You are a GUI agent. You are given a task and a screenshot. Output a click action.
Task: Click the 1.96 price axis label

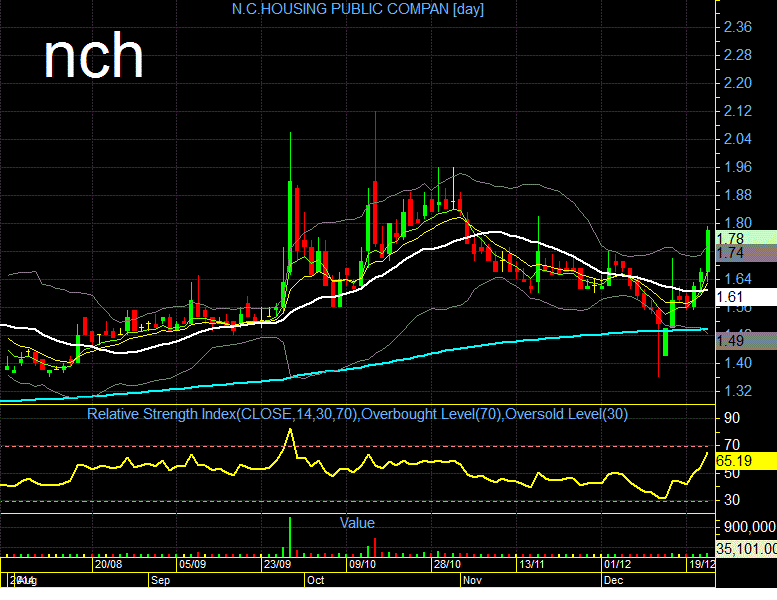pos(737,167)
